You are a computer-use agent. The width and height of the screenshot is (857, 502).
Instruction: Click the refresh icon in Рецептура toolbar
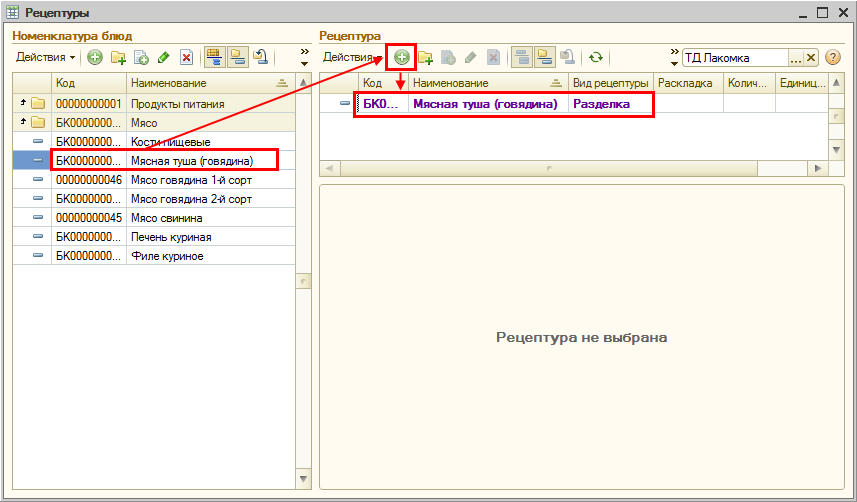tap(596, 58)
